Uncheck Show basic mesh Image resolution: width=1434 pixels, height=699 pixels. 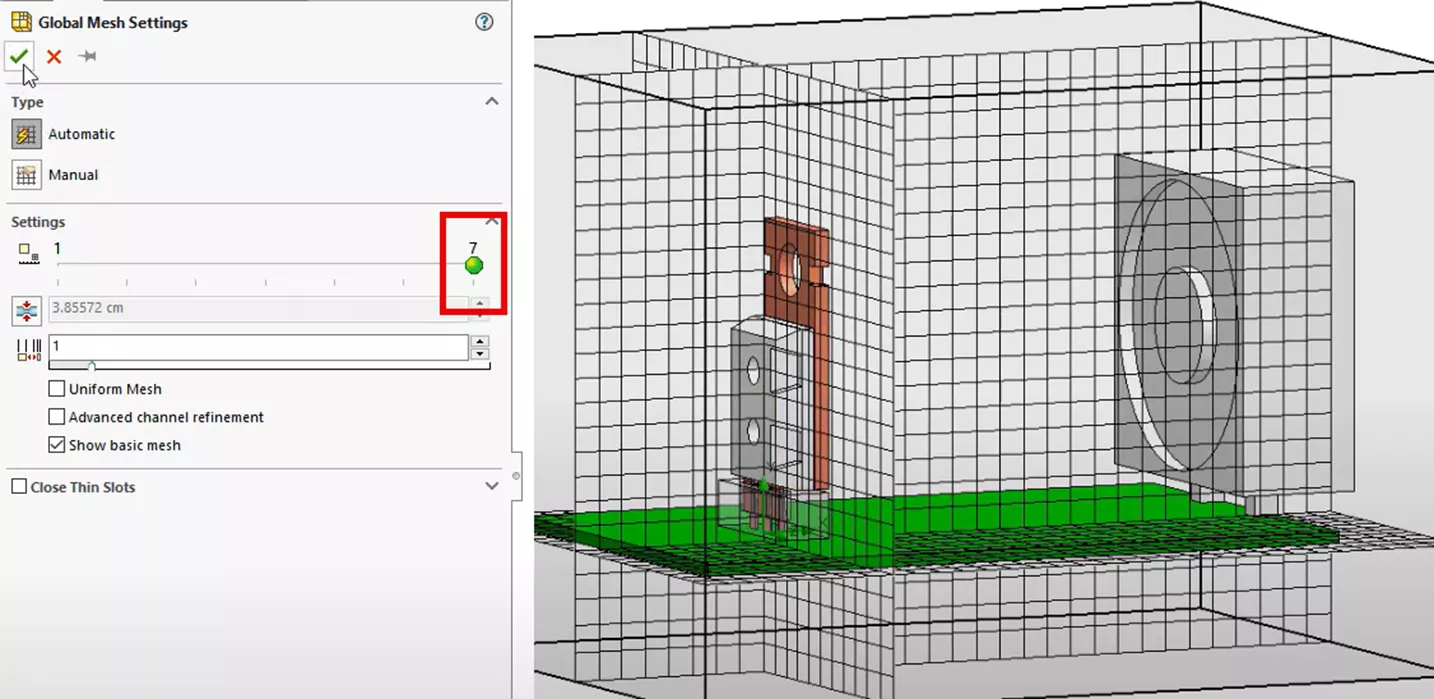pyautogui.click(x=57, y=445)
